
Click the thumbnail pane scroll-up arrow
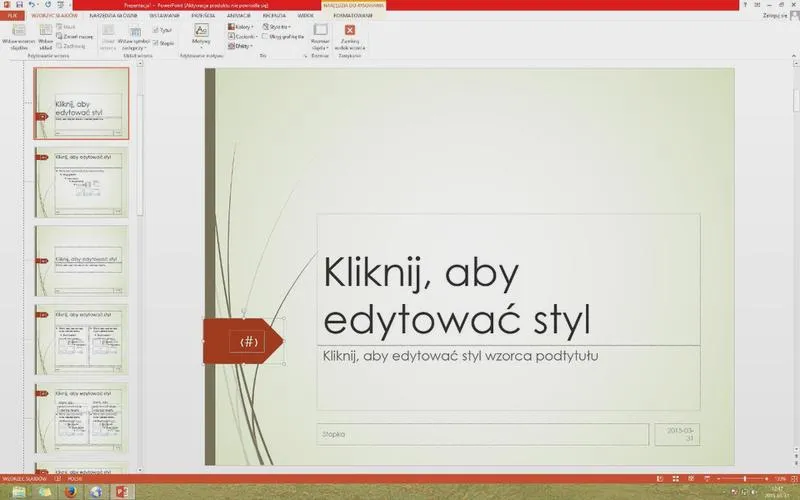140,64
